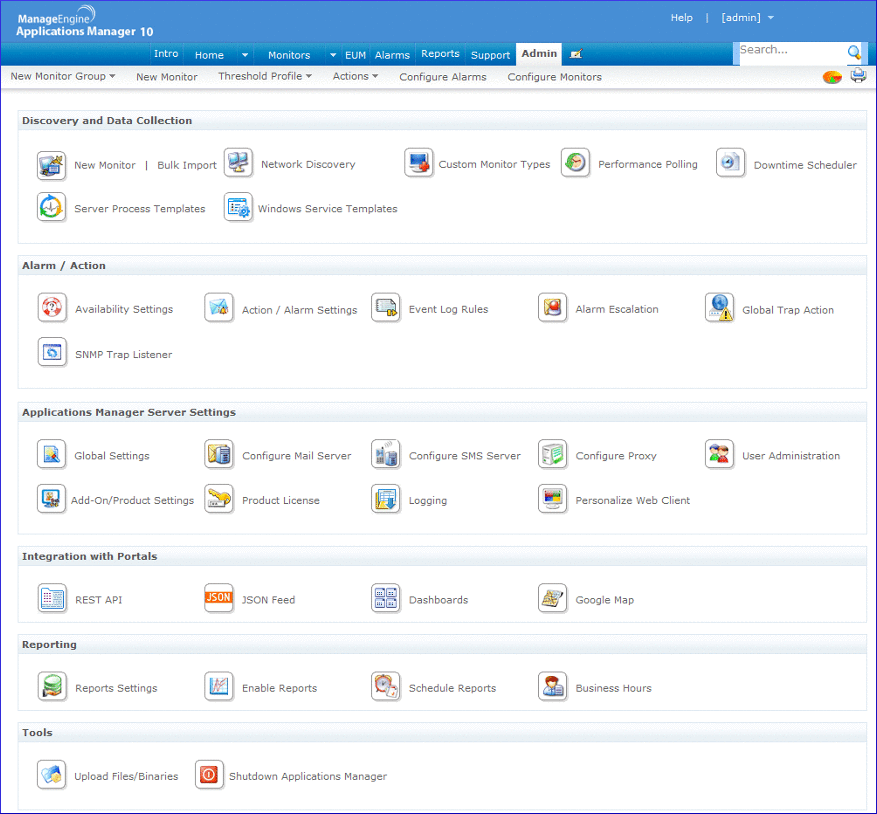Open Configure Alarms link
Screen dimensions: 877x814
[x=442, y=77]
